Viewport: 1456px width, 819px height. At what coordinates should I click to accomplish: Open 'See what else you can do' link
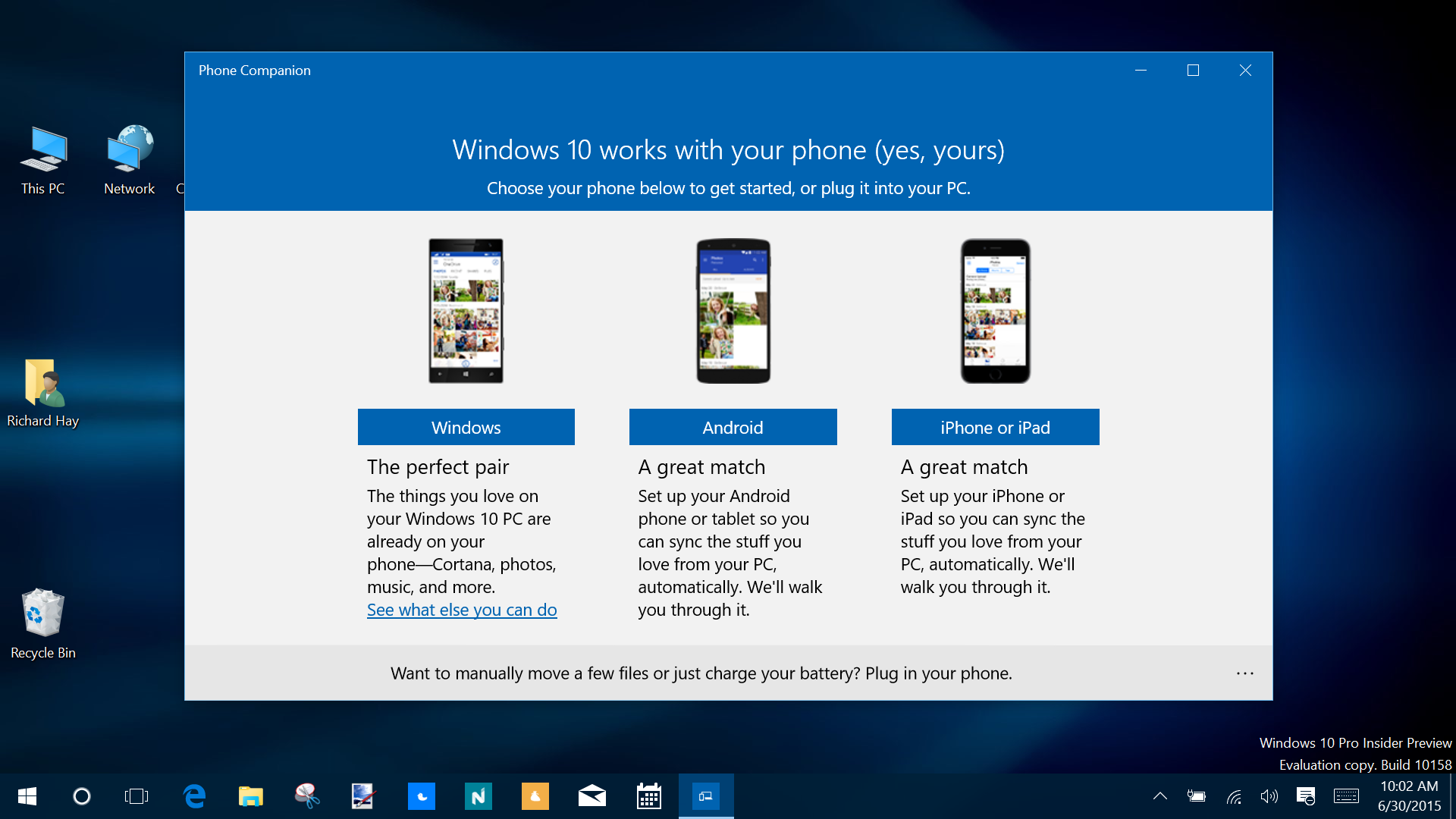pos(462,610)
